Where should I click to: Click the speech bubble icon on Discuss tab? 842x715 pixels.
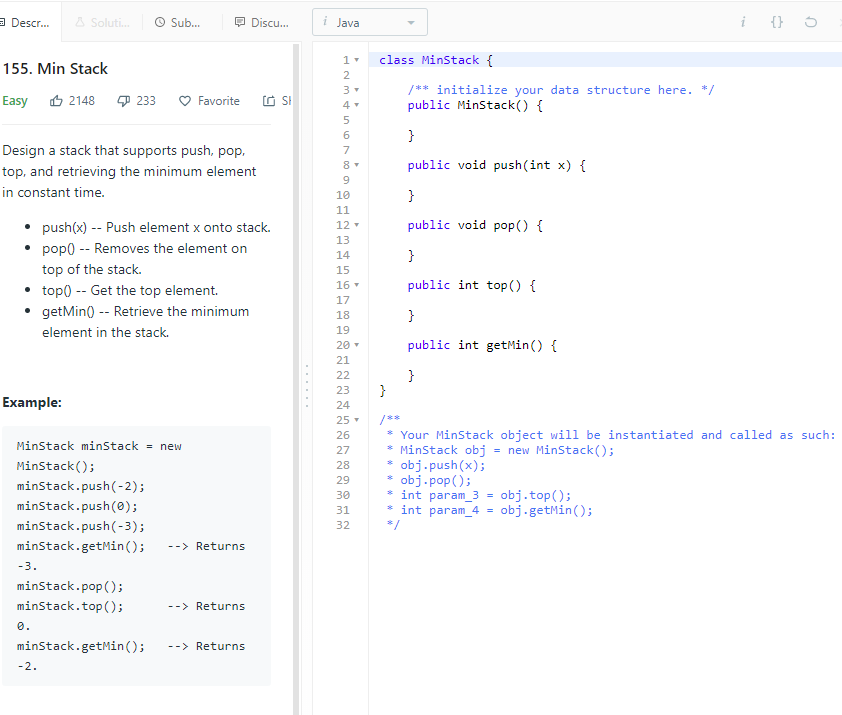tap(240, 23)
